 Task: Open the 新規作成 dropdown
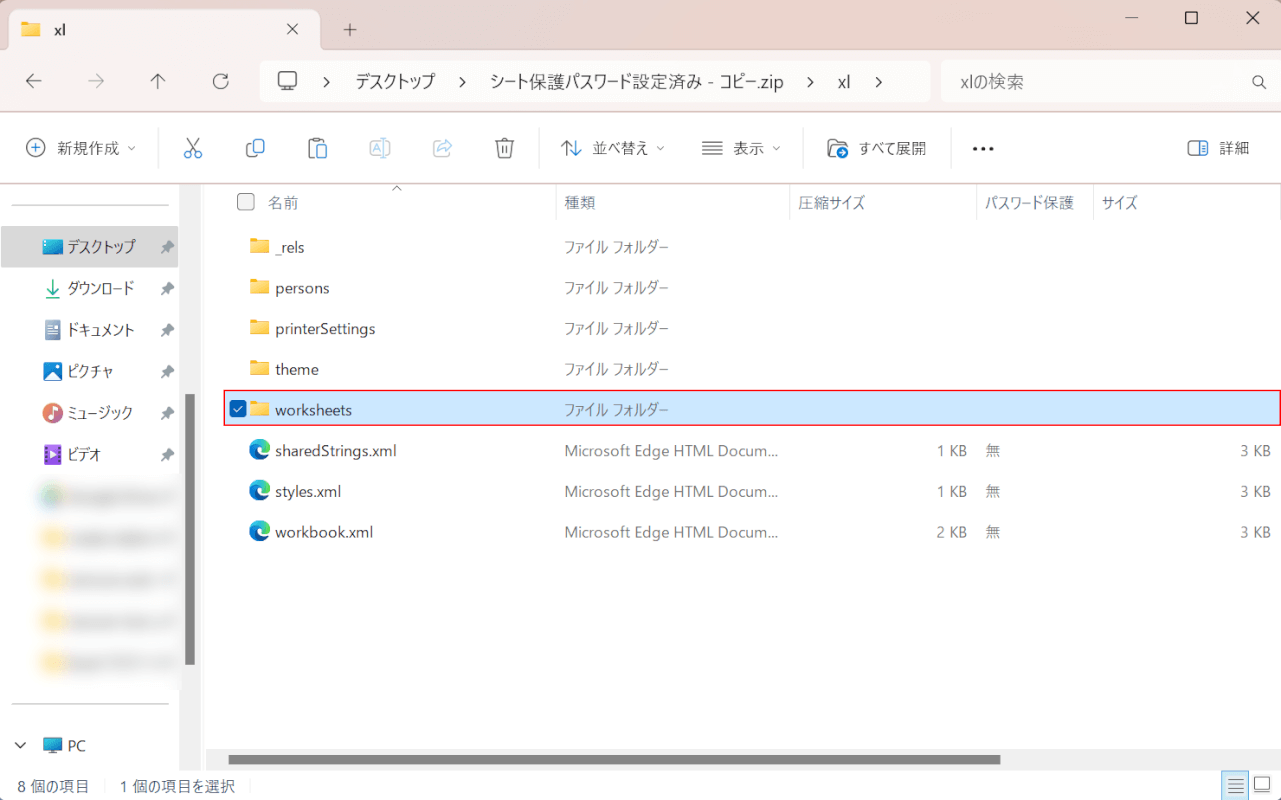pos(79,148)
